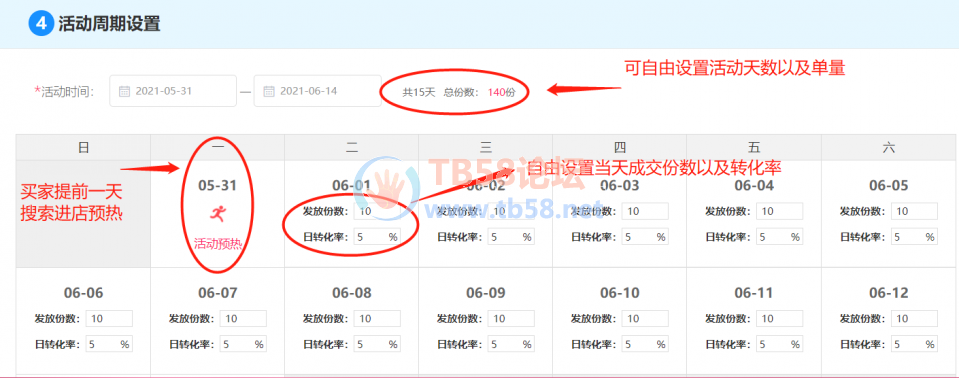Click 发放份数 input for 06-08
The height and width of the screenshot is (378, 959).
377,319
